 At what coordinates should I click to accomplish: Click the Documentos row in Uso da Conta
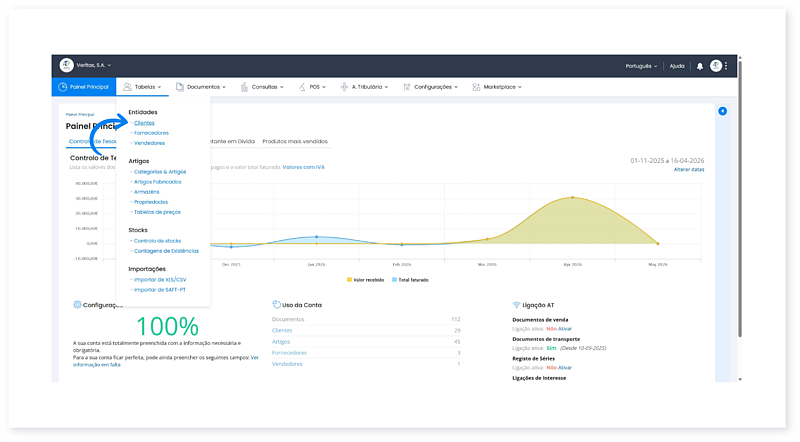pyautogui.click(x=366, y=320)
